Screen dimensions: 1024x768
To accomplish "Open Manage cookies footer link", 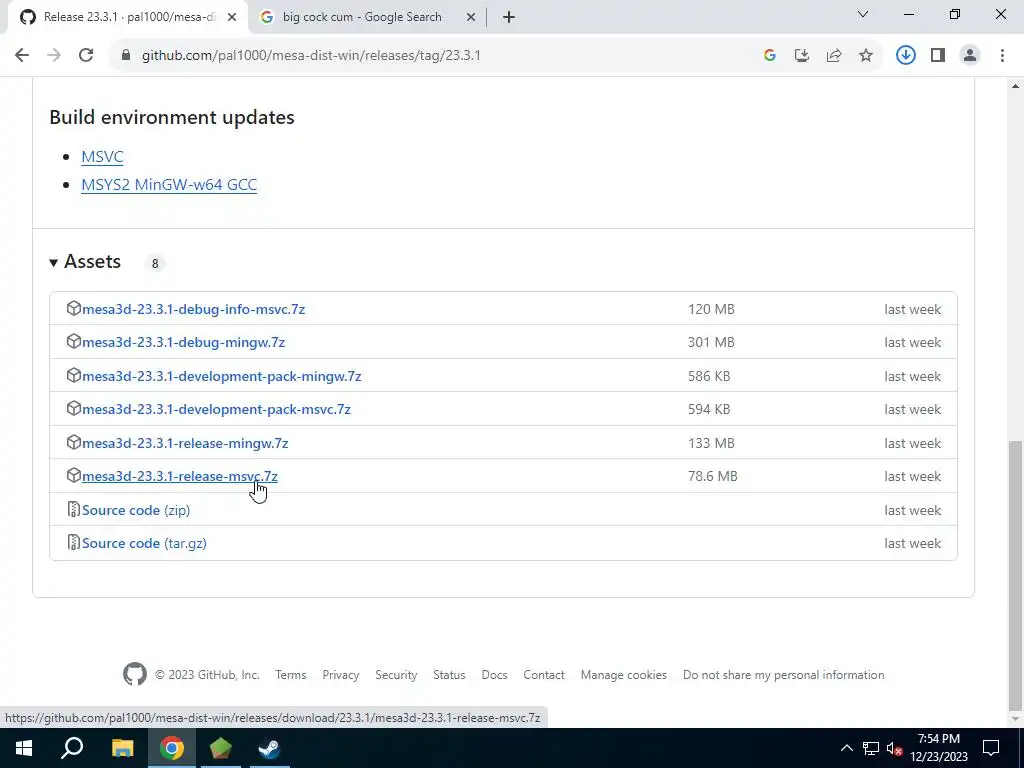I will coord(624,675).
